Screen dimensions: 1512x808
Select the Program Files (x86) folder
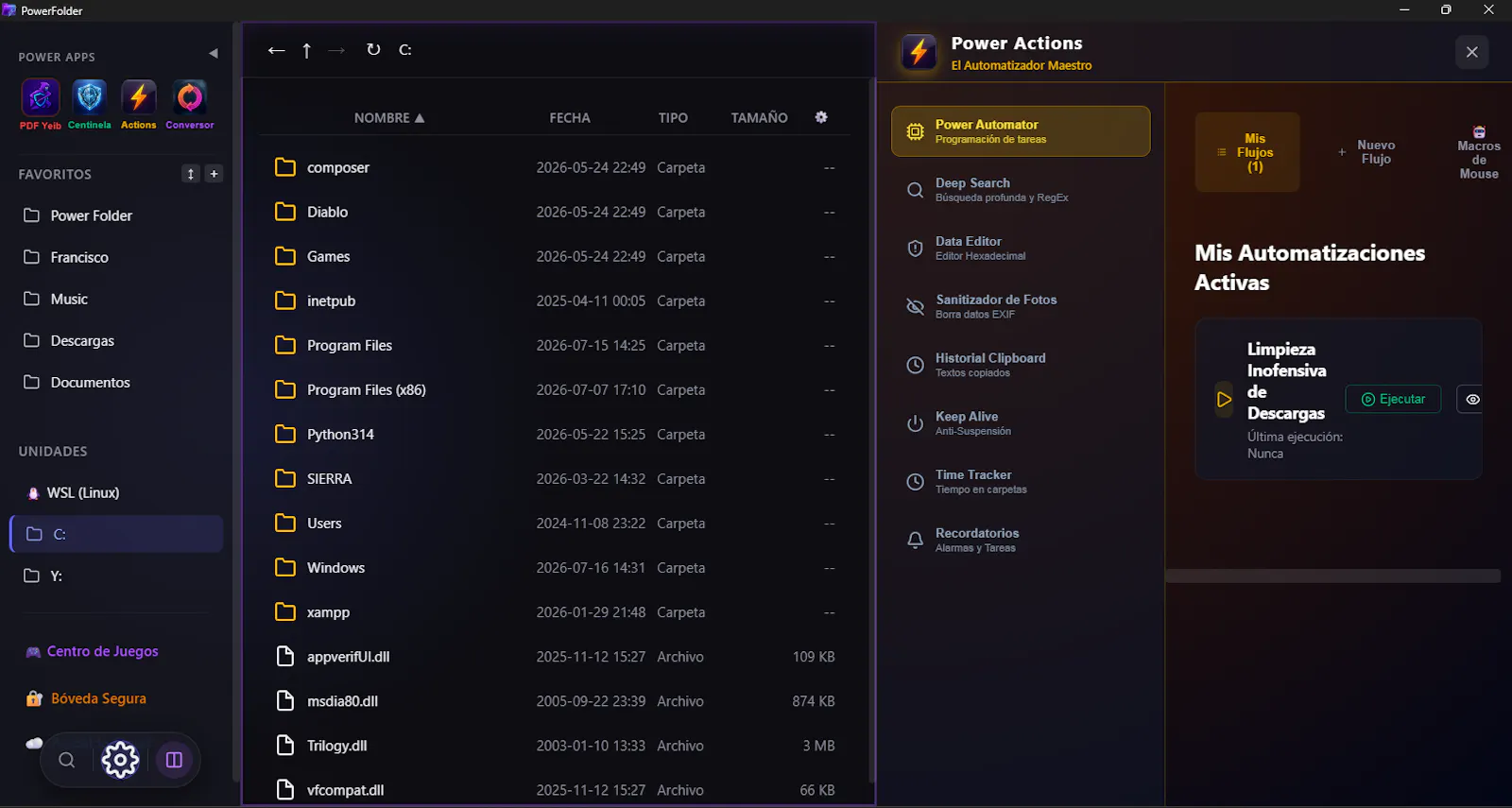pyautogui.click(x=555, y=389)
